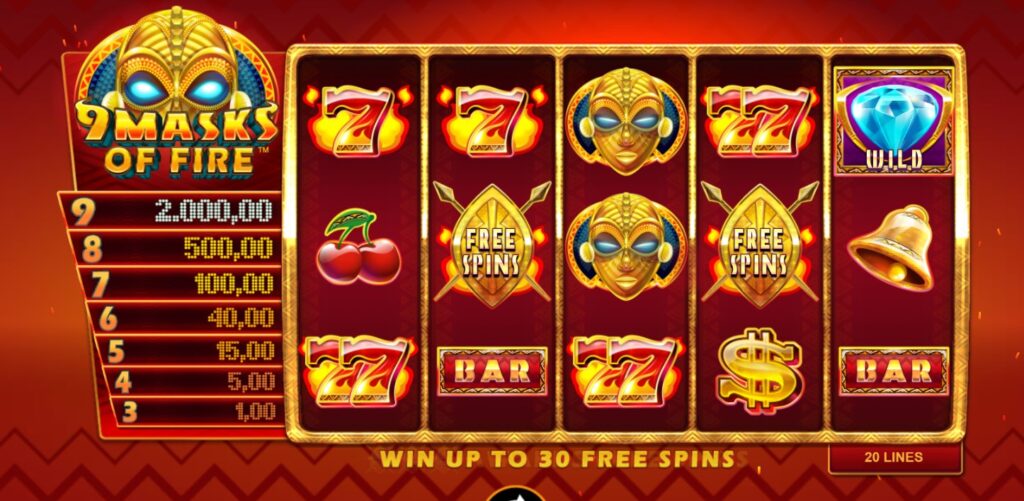Select the BAR symbol on reel two
The width and height of the screenshot is (1024, 501).
click(x=492, y=371)
